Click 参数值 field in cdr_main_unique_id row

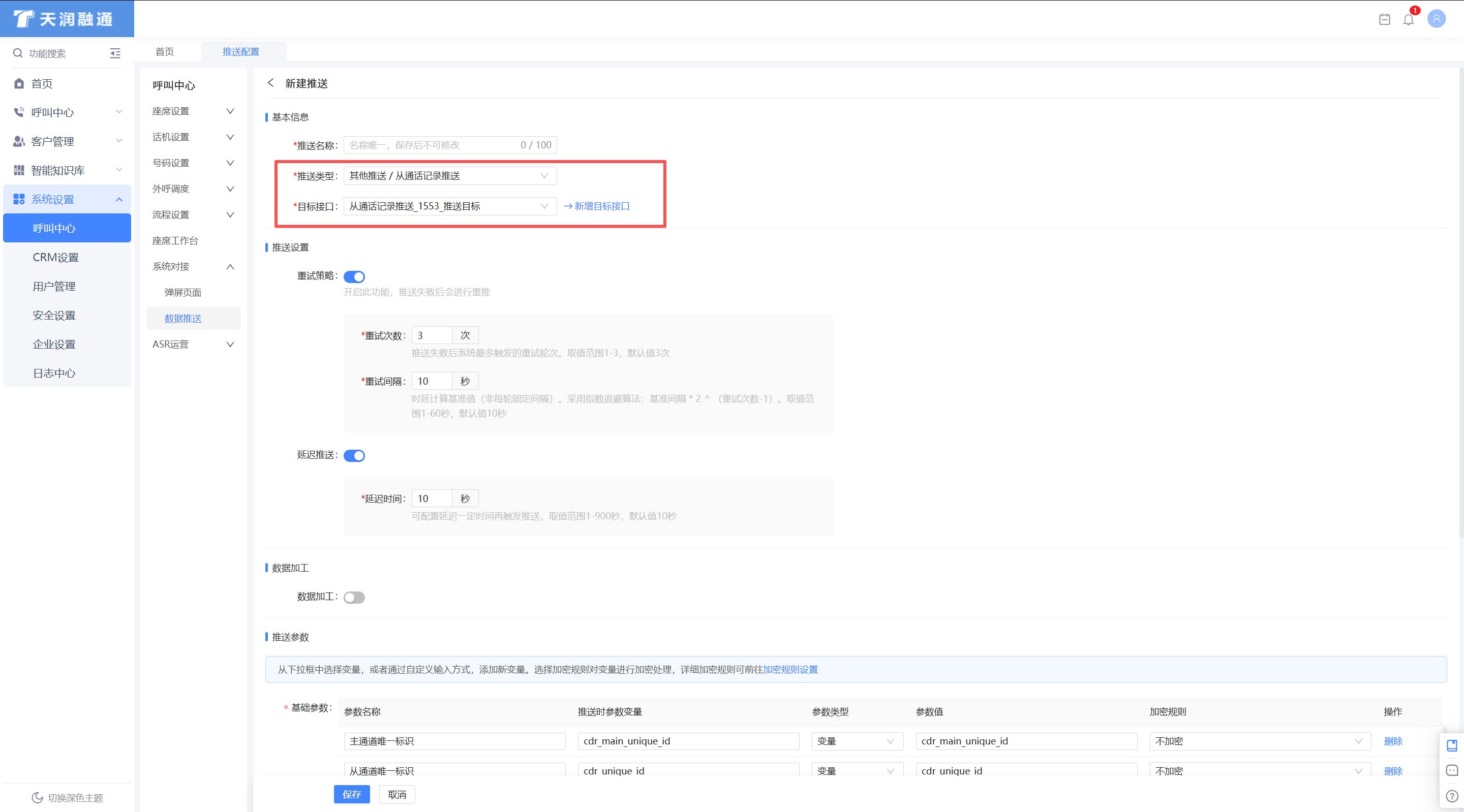pos(1026,741)
